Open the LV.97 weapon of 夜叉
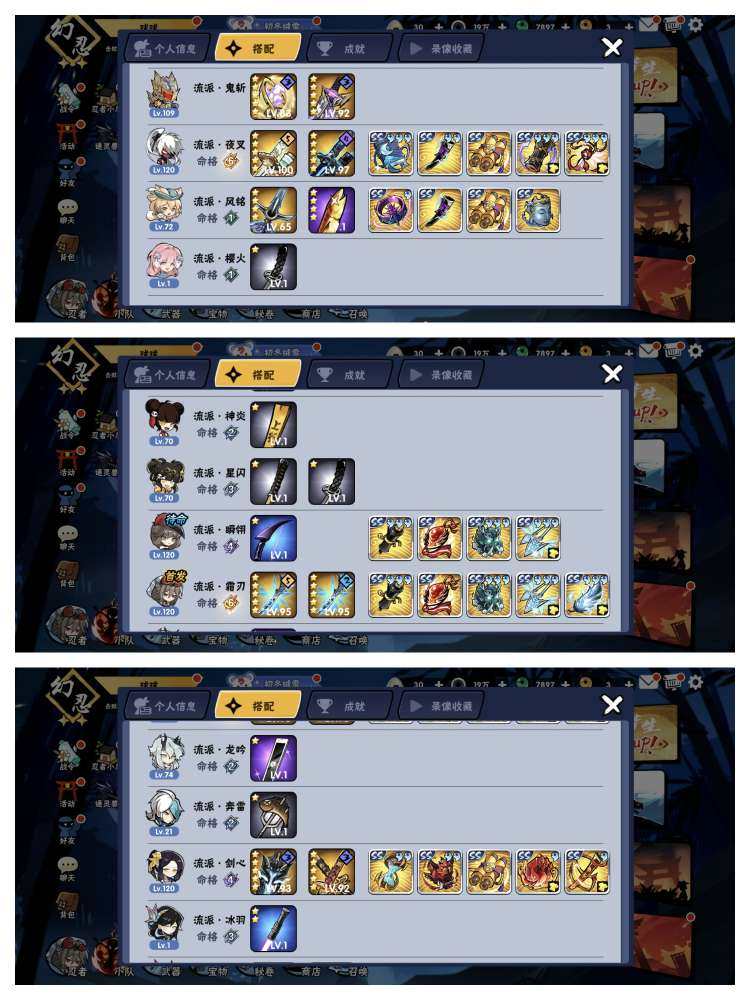Image resolution: width=750 pixels, height=1000 pixels. (331, 154)
